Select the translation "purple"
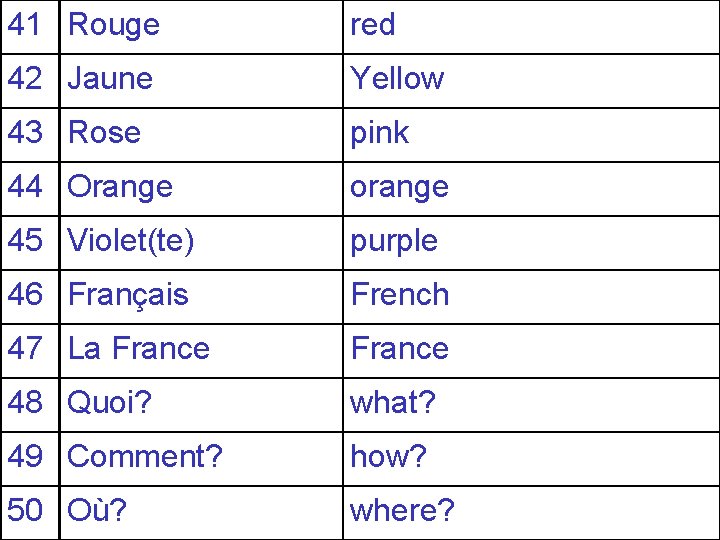The height and width of the screenshot is (540, 720). pyautogui.click(x=393, y=241)
